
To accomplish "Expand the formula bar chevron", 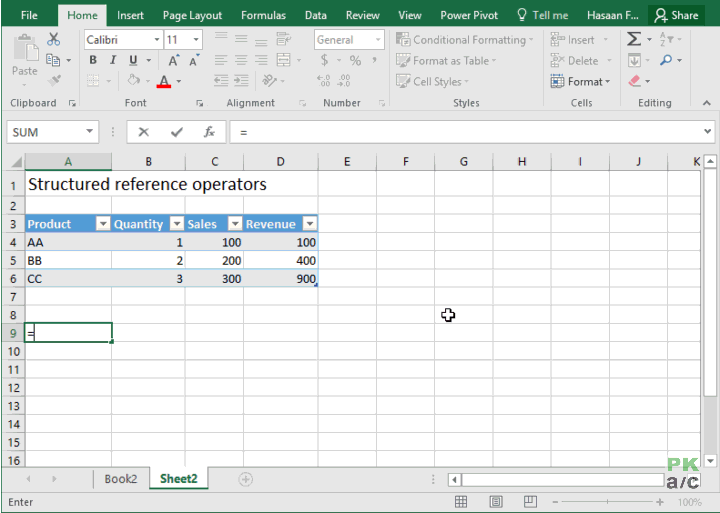I will 707,132.
